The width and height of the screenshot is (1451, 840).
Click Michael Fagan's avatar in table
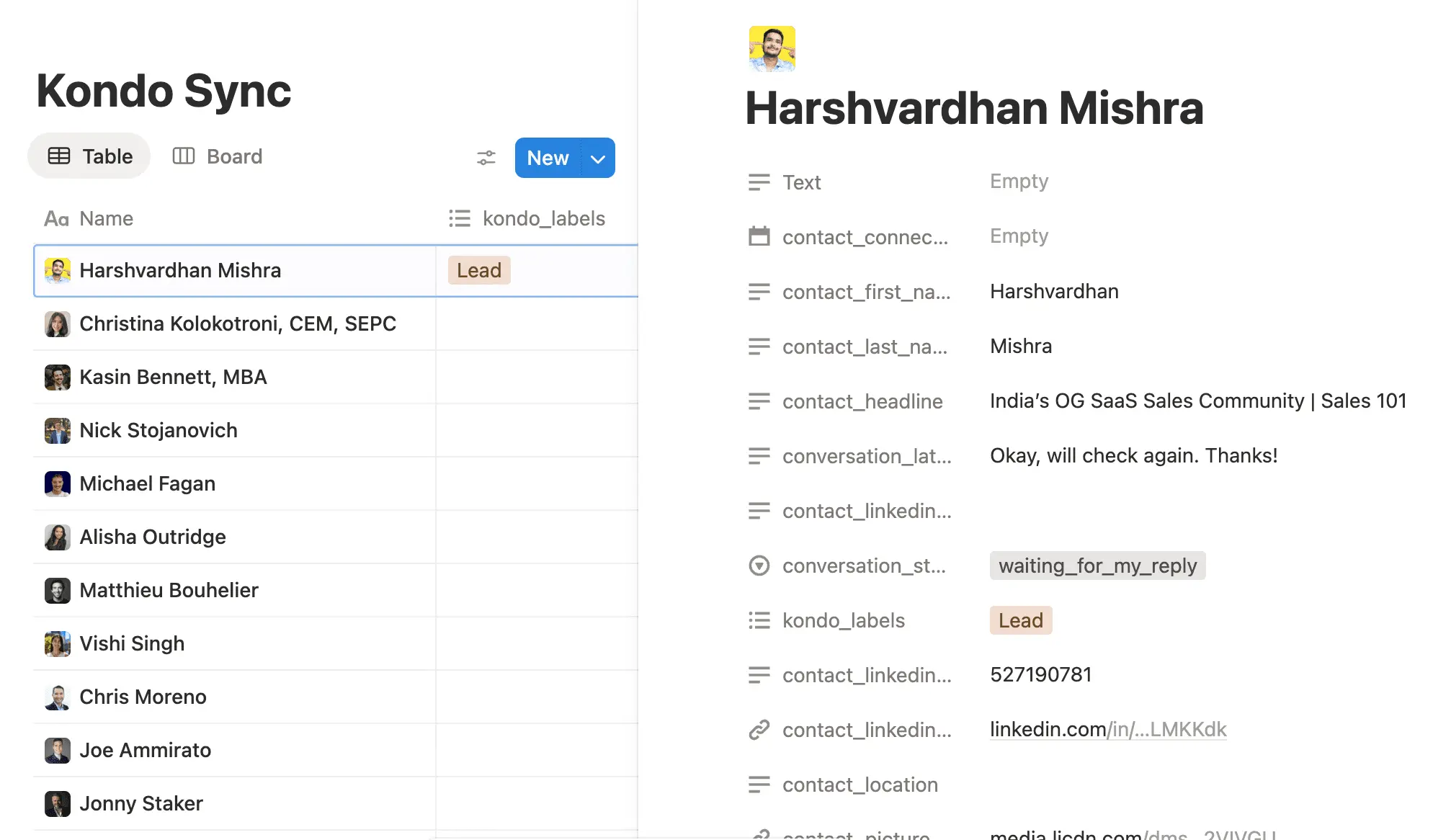(58, 484)
